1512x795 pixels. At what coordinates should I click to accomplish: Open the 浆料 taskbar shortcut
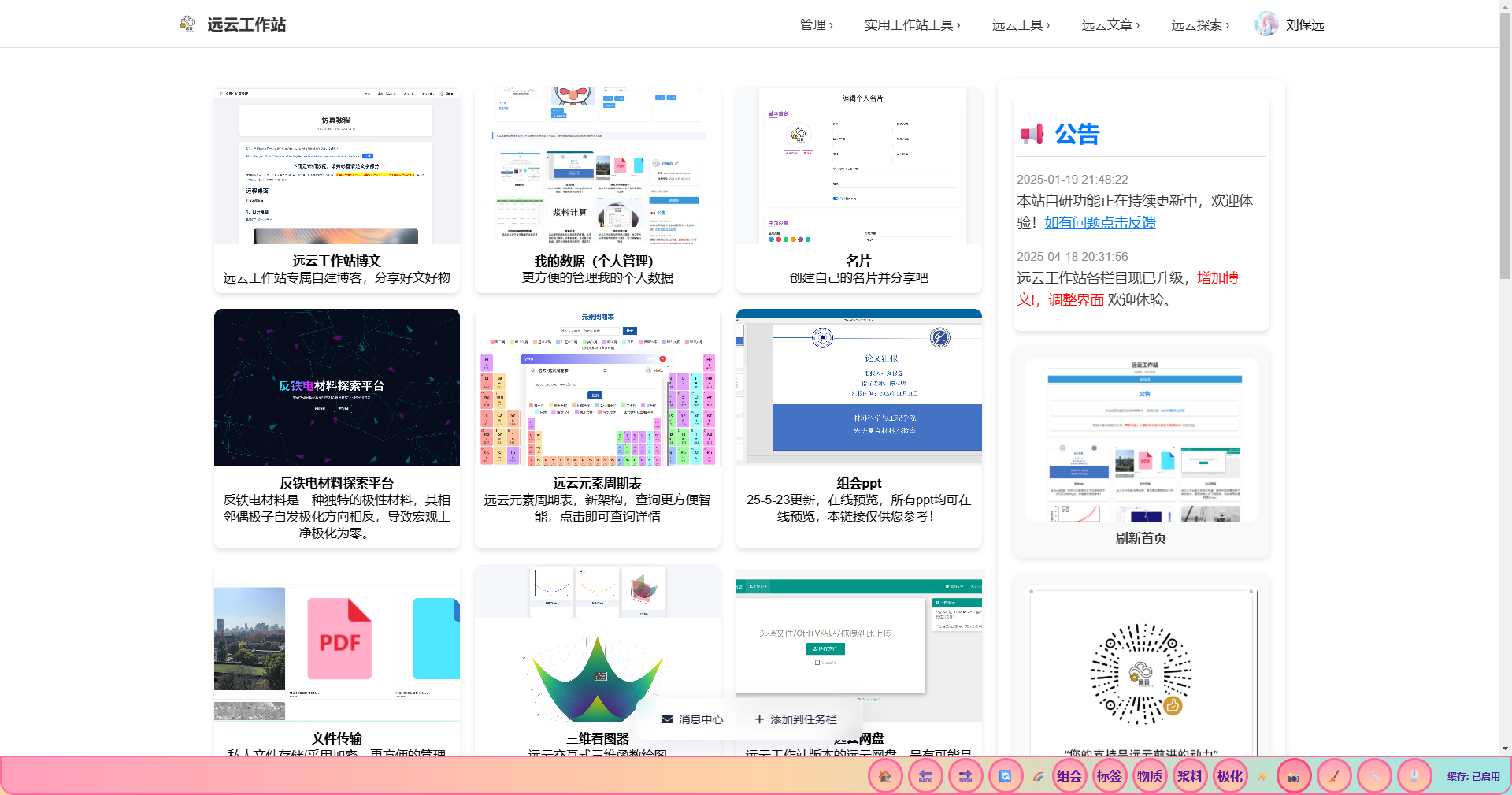[1189, 776]
